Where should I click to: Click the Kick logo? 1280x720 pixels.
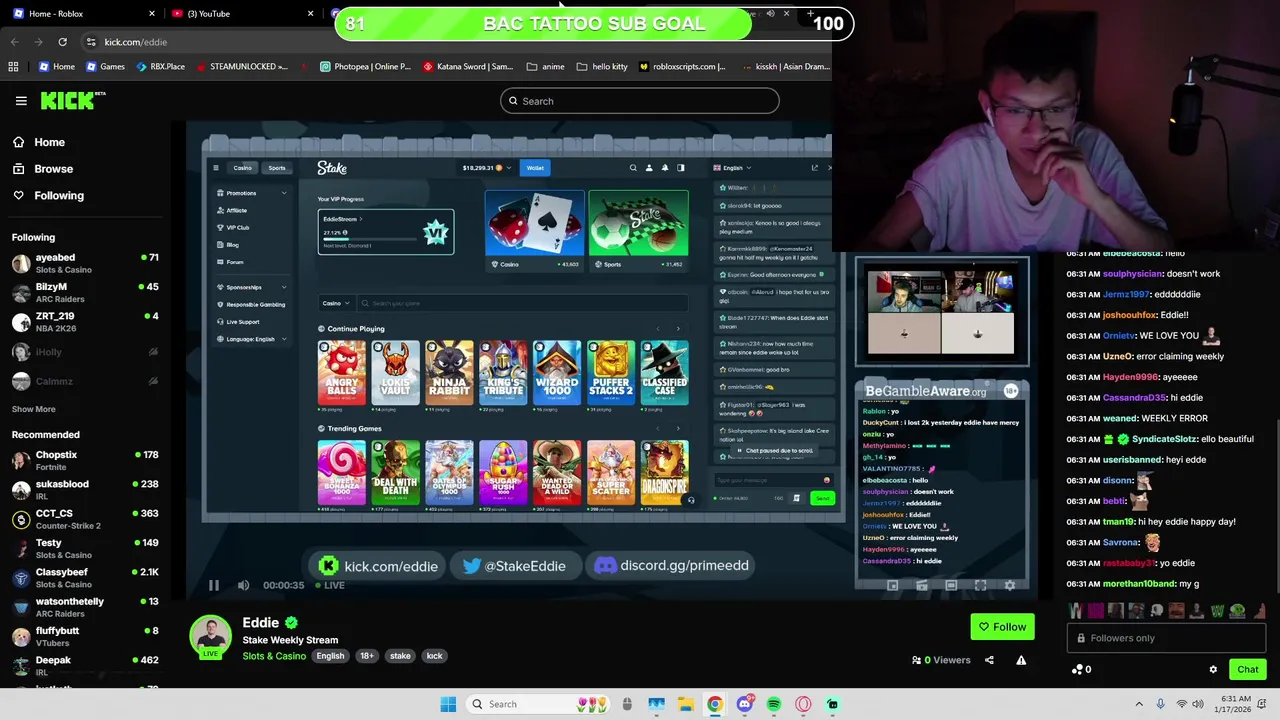[72, 100]
